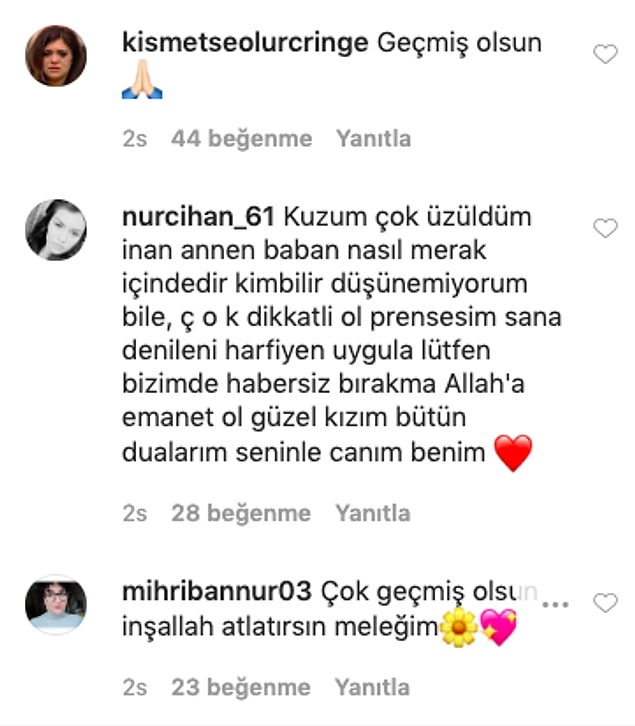View the 44 beğenme likes list
Screen dimensions: 635x726
pos(241,138)
